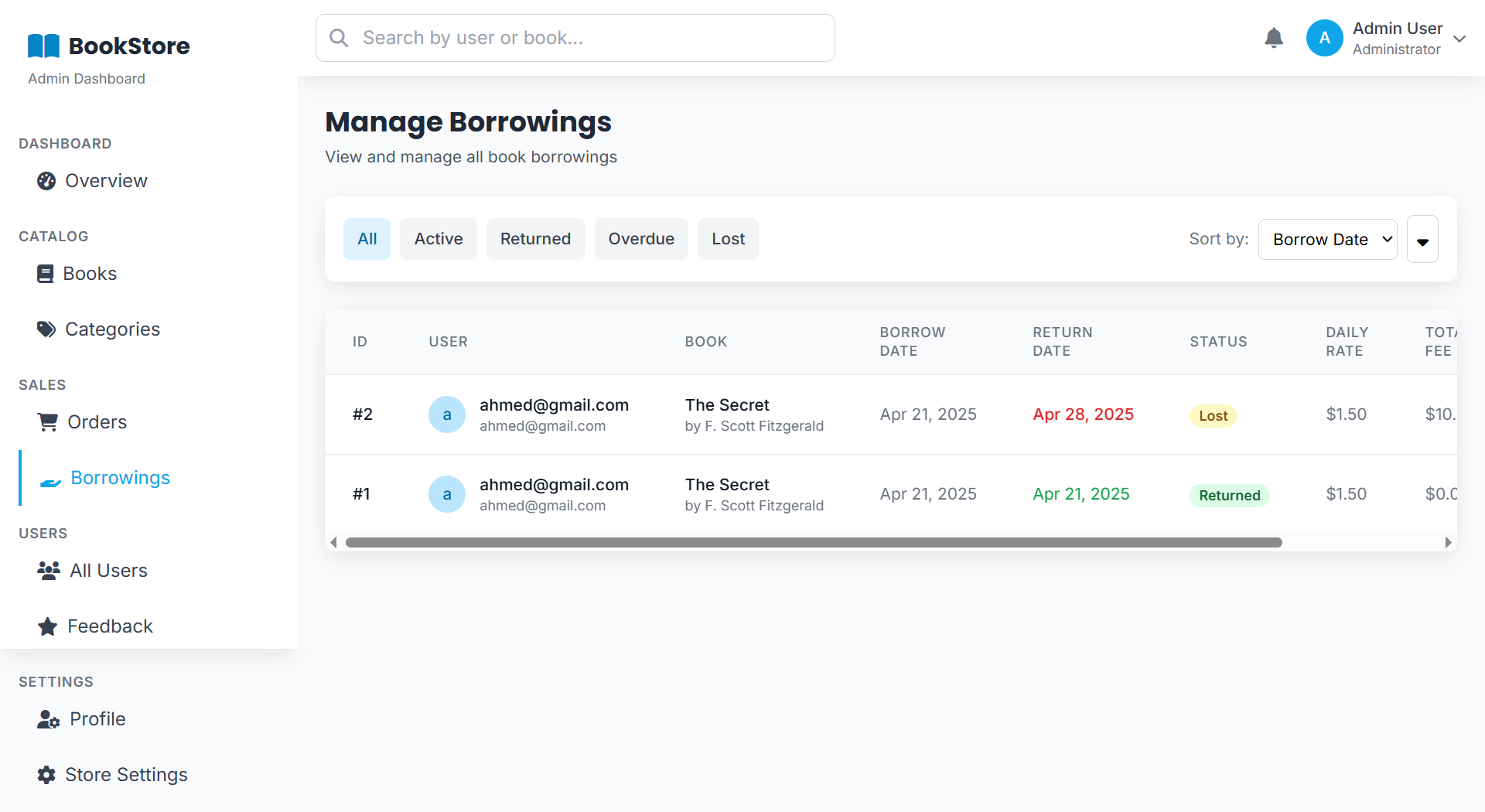Click the Store Settings gear icon
1485x812 pixels.
(46, 775)
